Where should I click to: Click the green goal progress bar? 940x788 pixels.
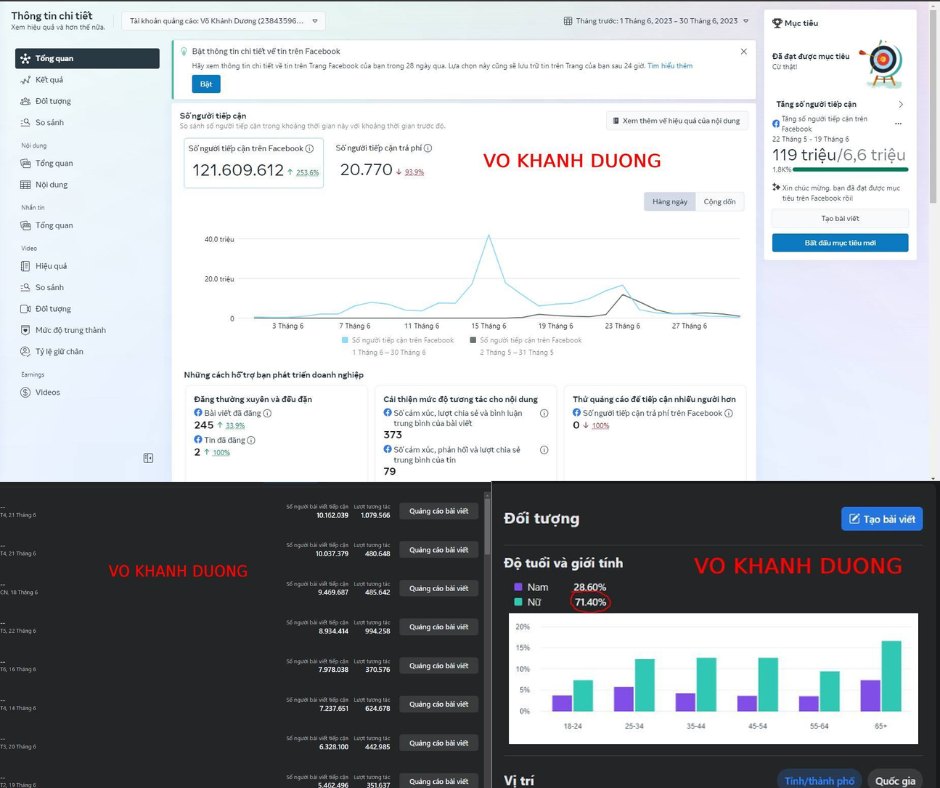[850, 170]
